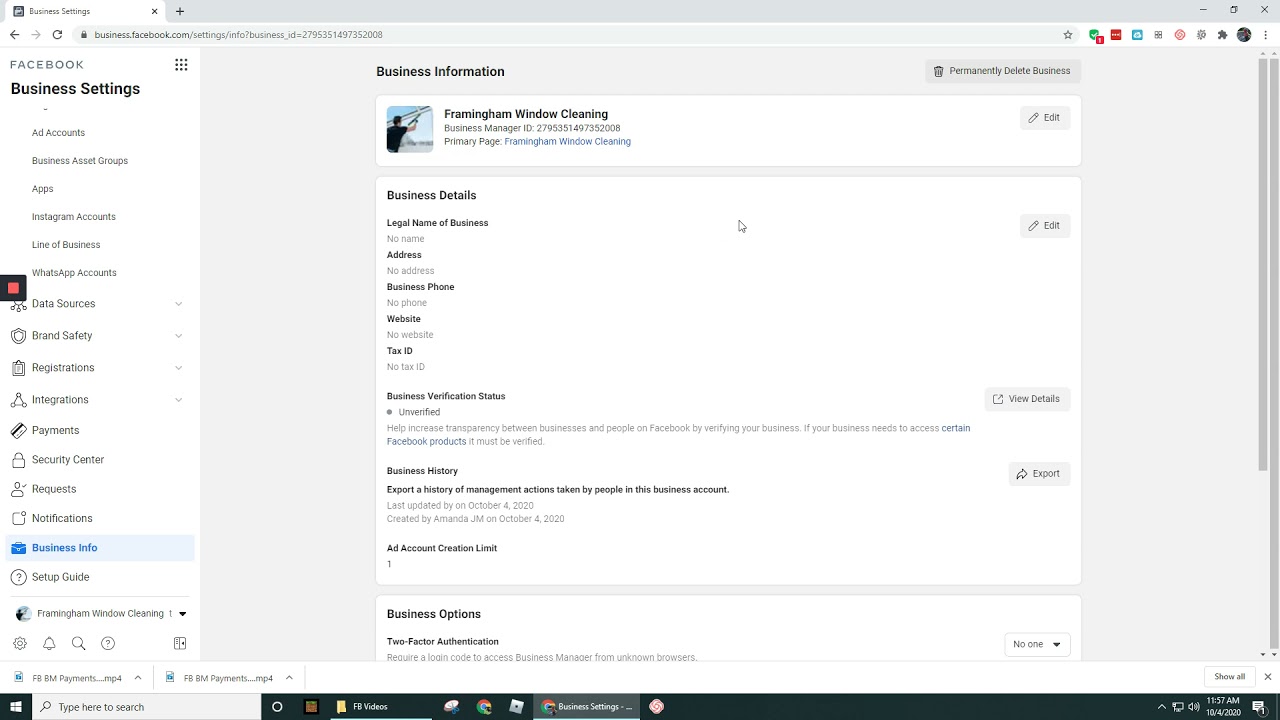This screenshot has height=720, width=1280.
Task: Select the Business Settings browser tab
Action: click(x=86, y=11)
